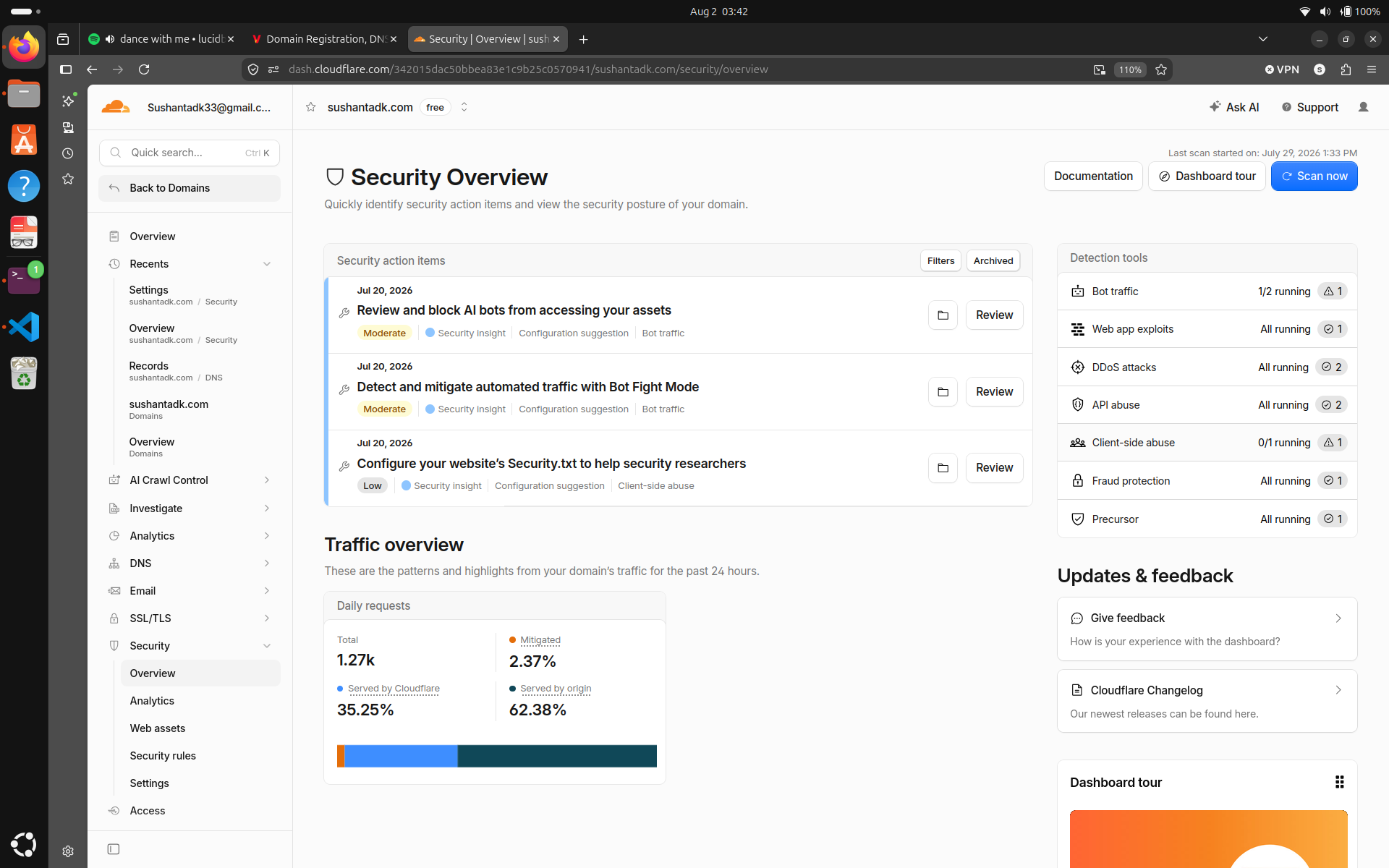1389x868 pixels.
Task: Open DDoS attacks detection tool
Action: (1207, 367)
